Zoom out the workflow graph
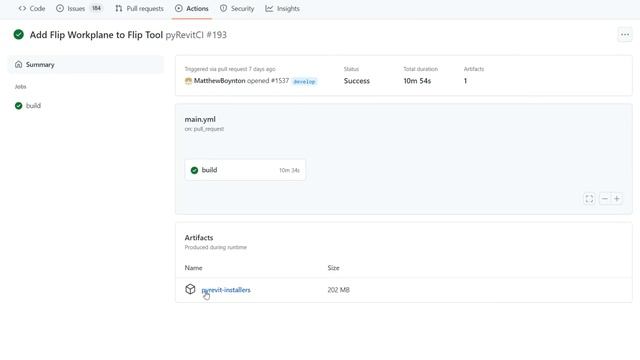Image resolution: width=640 pixels, height=360 pixels. tap(604, 199)
